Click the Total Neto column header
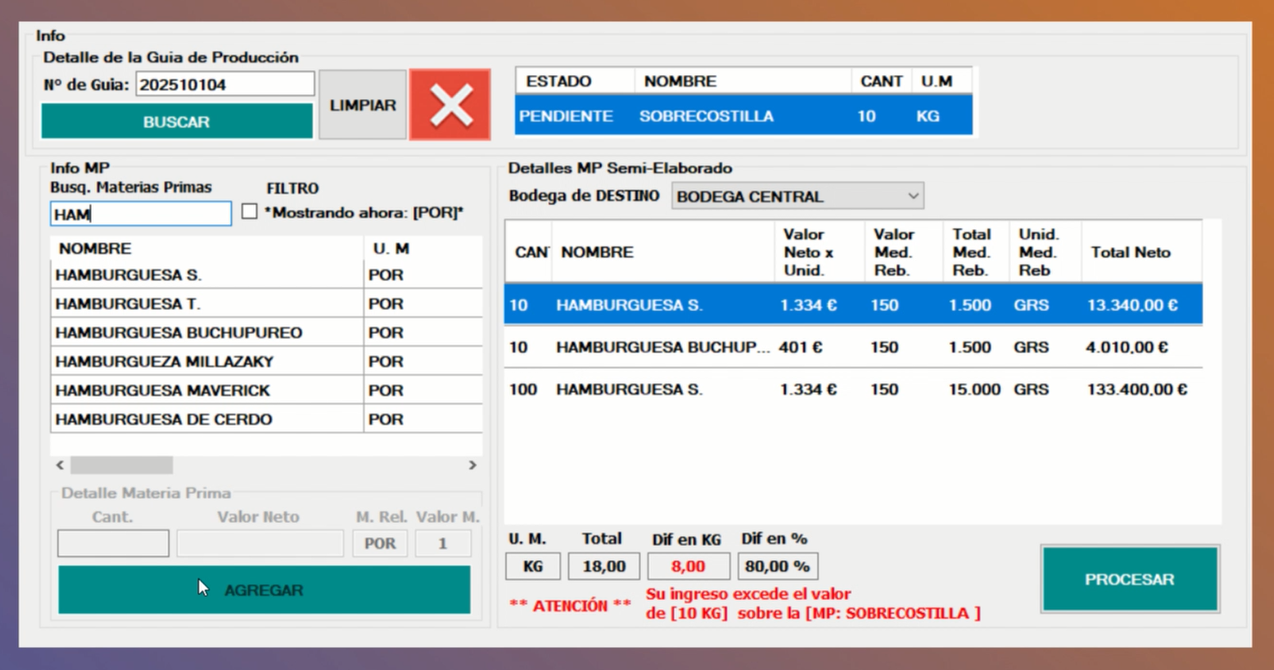Viewport: 1274px width, 670px height. pyautogui.click(x=1130, y=253)
